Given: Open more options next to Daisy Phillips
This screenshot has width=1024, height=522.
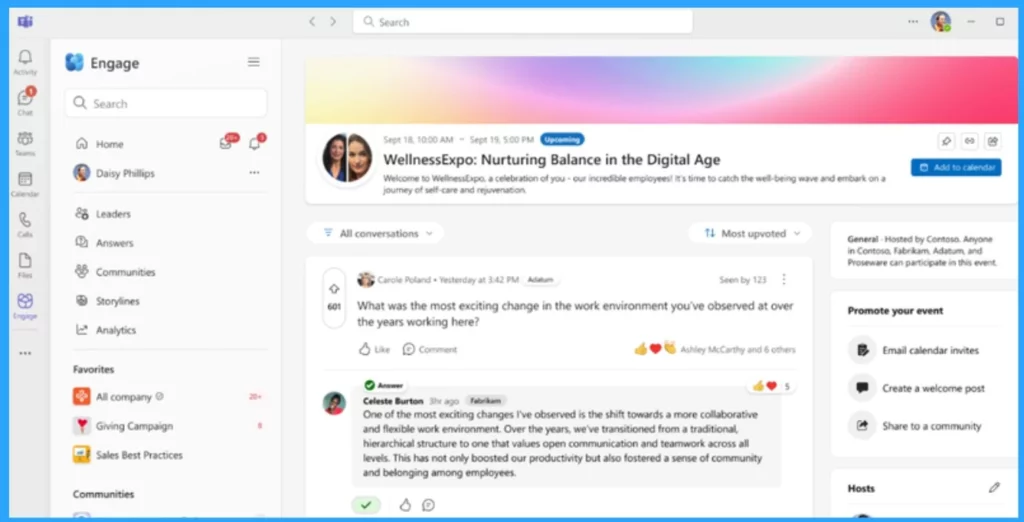Looking at the screenshot, I should pyautogui.click(x=255, y=172).
